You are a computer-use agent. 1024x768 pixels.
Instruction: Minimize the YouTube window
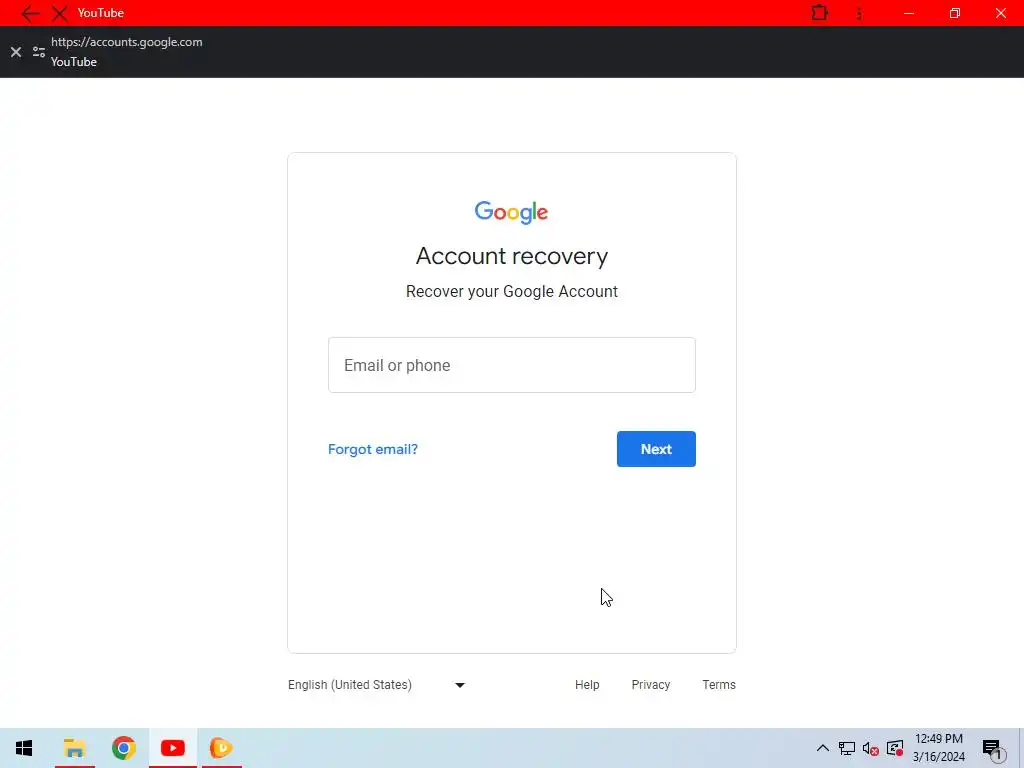click(x=908, y=13)
